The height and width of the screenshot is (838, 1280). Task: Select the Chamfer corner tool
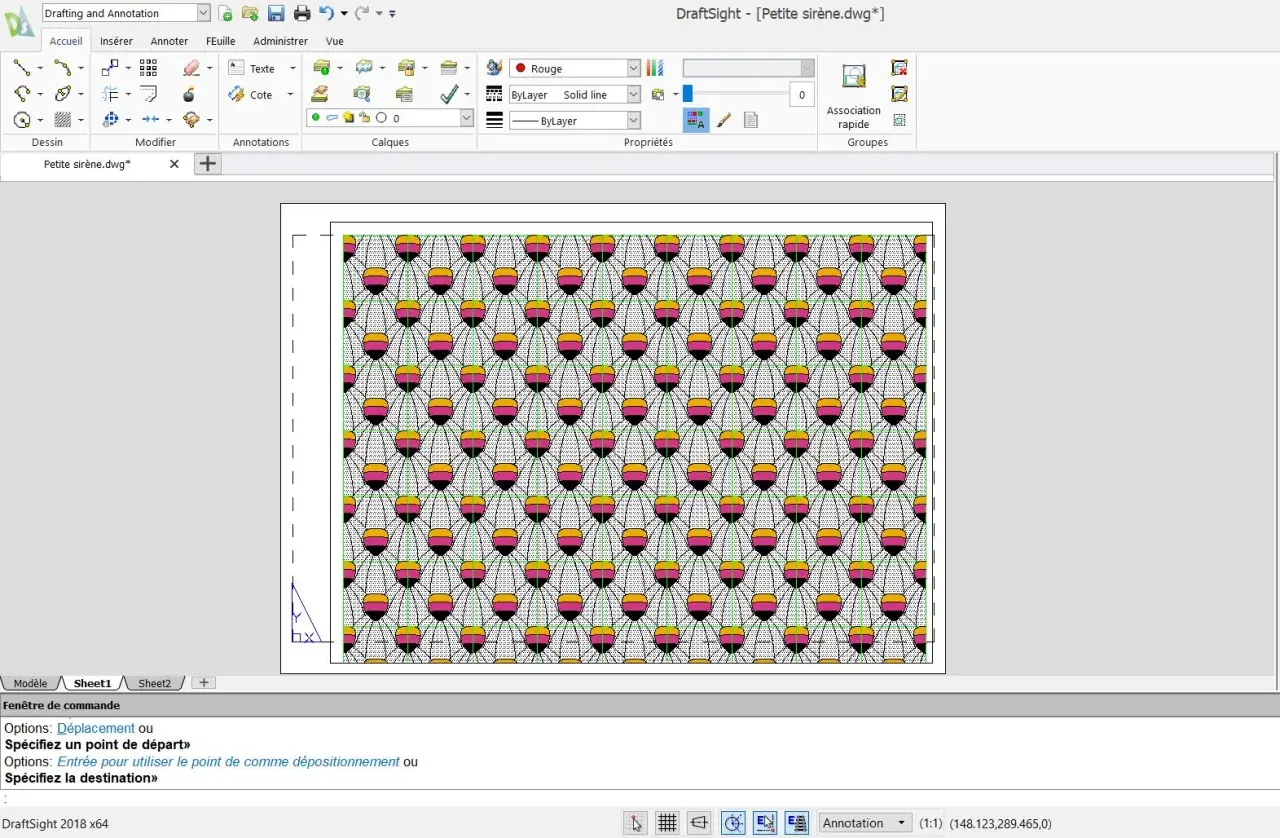[149, 94]
